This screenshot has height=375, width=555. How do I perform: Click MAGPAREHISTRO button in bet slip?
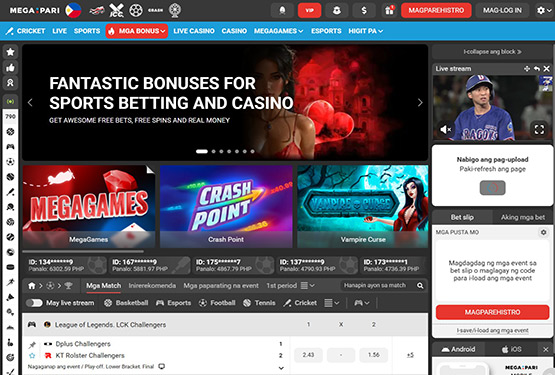(x=492, y=312)
